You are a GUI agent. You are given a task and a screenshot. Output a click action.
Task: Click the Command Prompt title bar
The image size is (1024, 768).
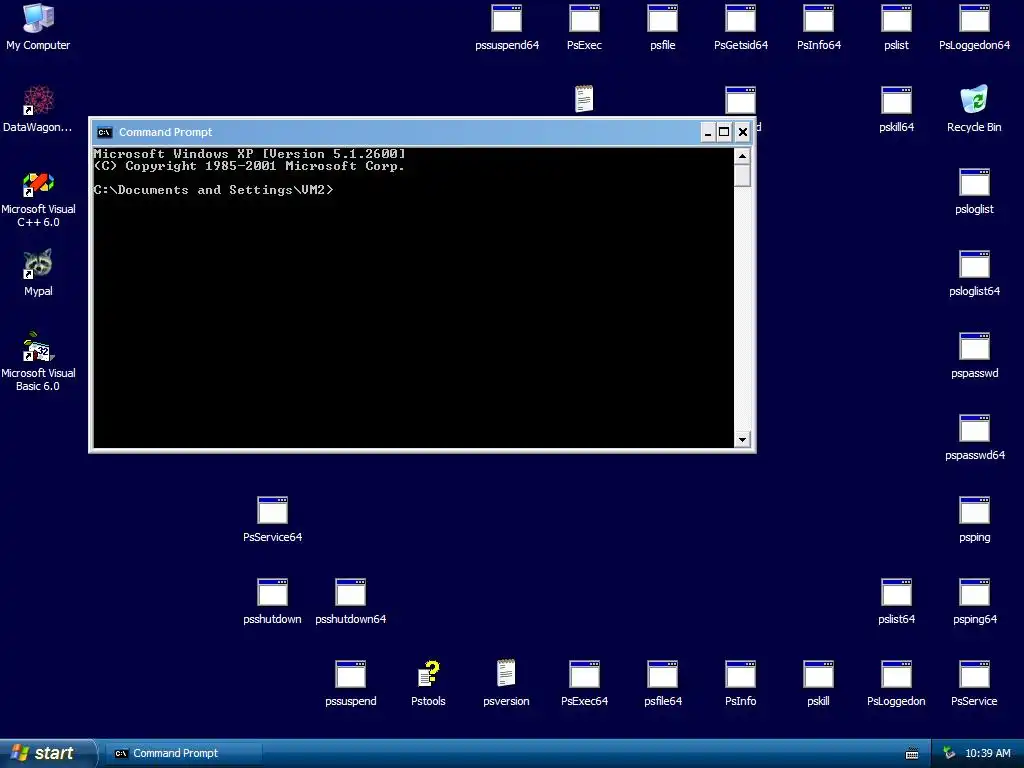421,133
